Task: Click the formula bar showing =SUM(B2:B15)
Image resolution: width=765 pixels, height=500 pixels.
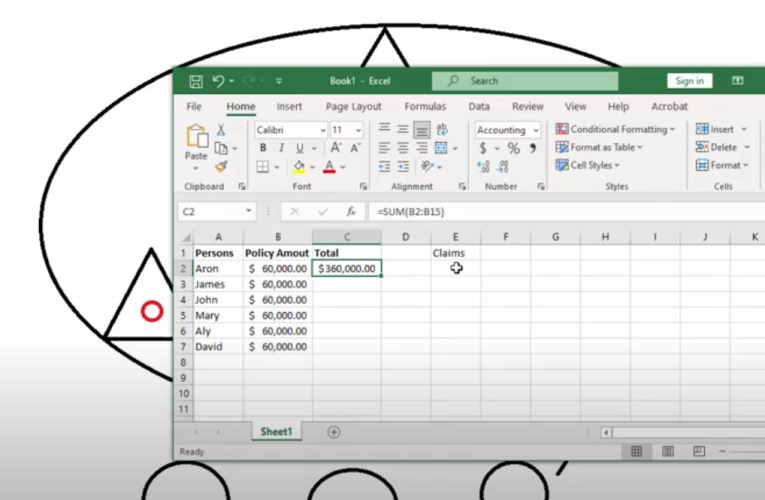Action: [x=566, y=211]
